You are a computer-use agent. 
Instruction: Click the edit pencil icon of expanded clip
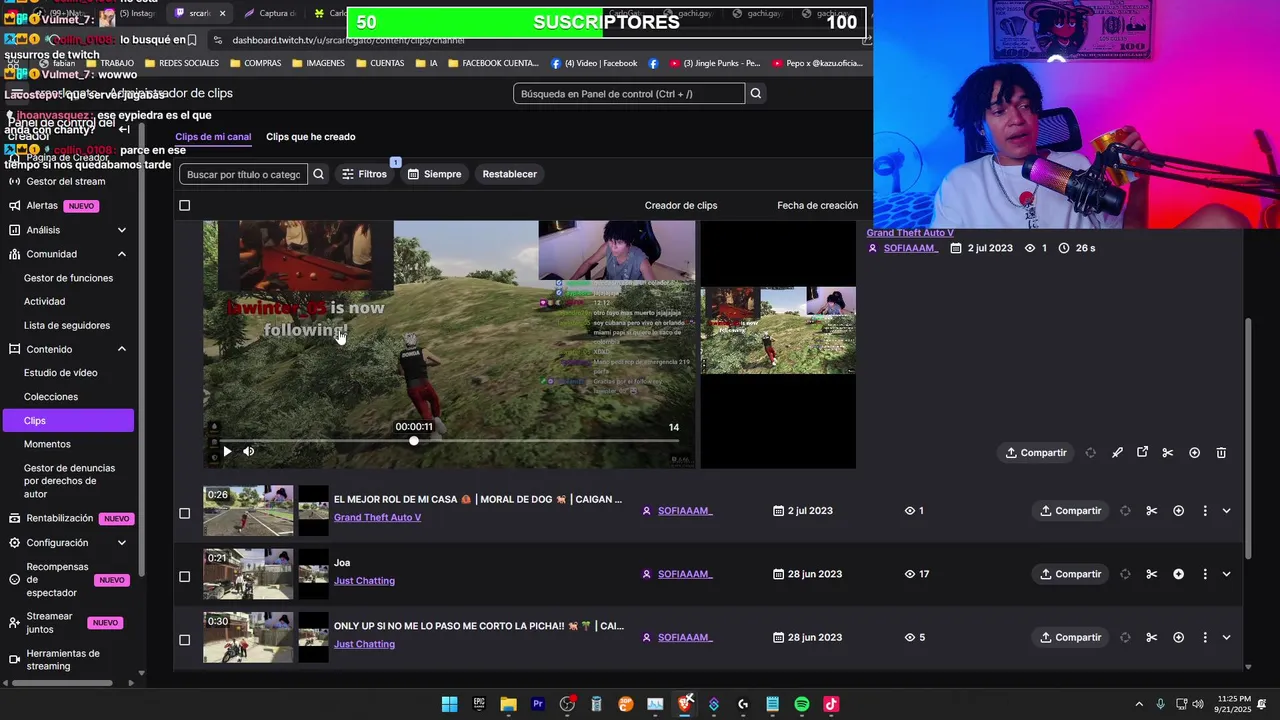(1117, 453)
